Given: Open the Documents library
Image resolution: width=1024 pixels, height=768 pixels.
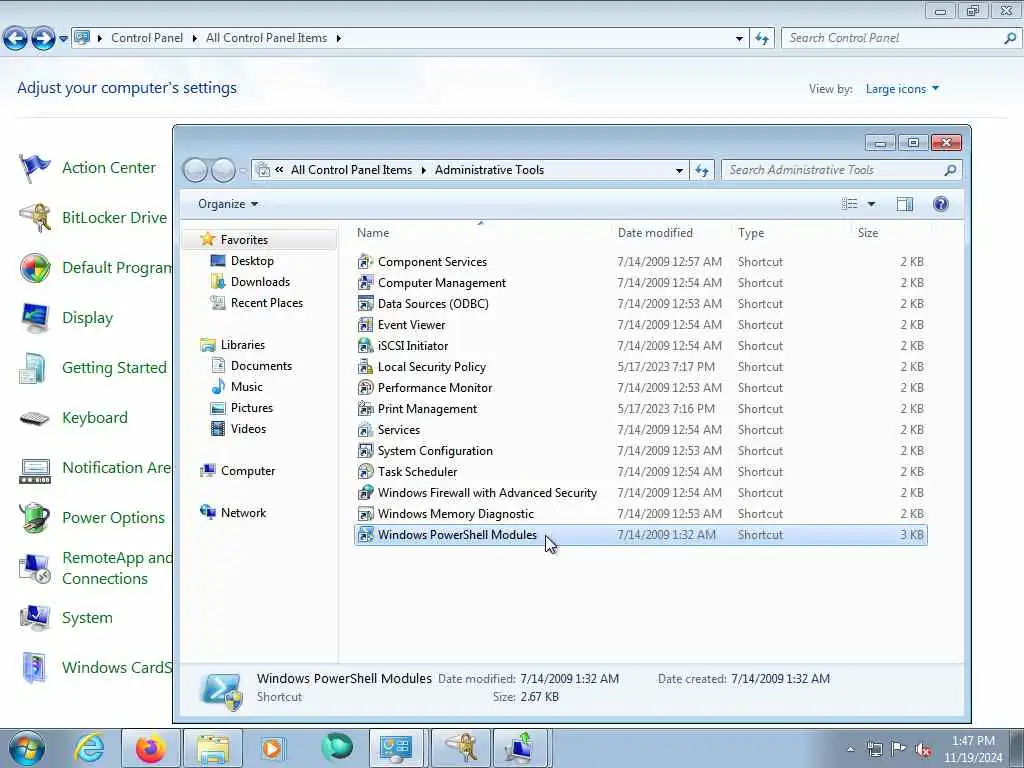Looking at the screenshot, I should (261, 366).
